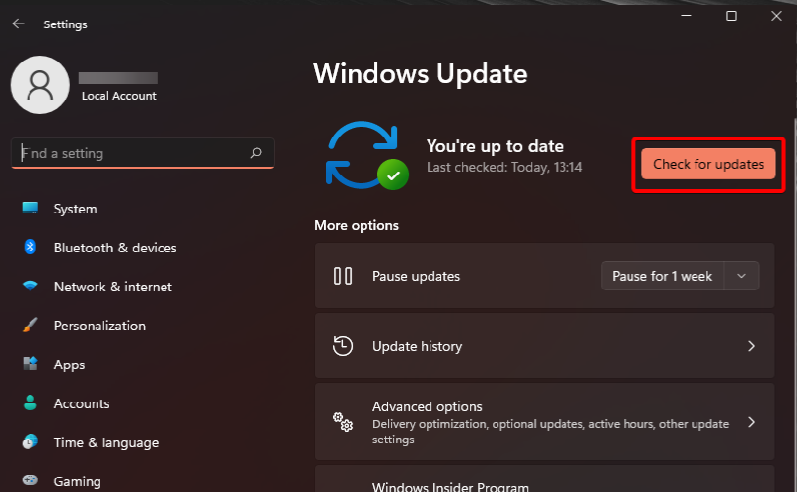Go back with the Settings back arrow
The image size is (797, 492).
(x=19, y=24)
